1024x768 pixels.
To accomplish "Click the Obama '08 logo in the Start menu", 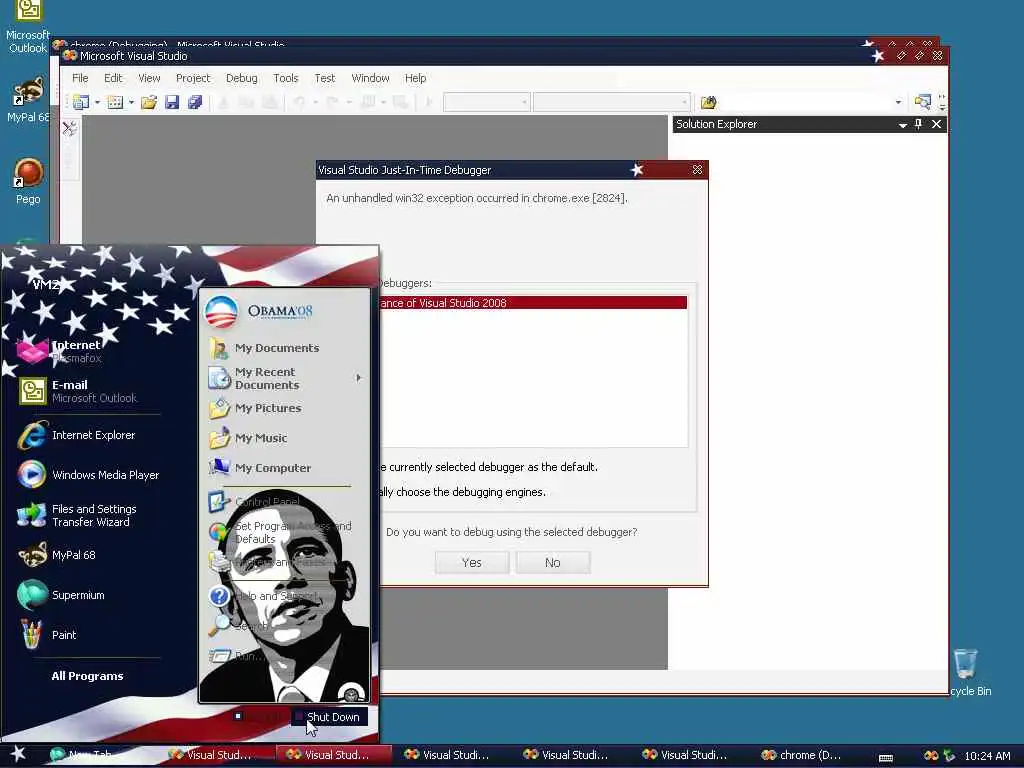I will pos(261,312).
